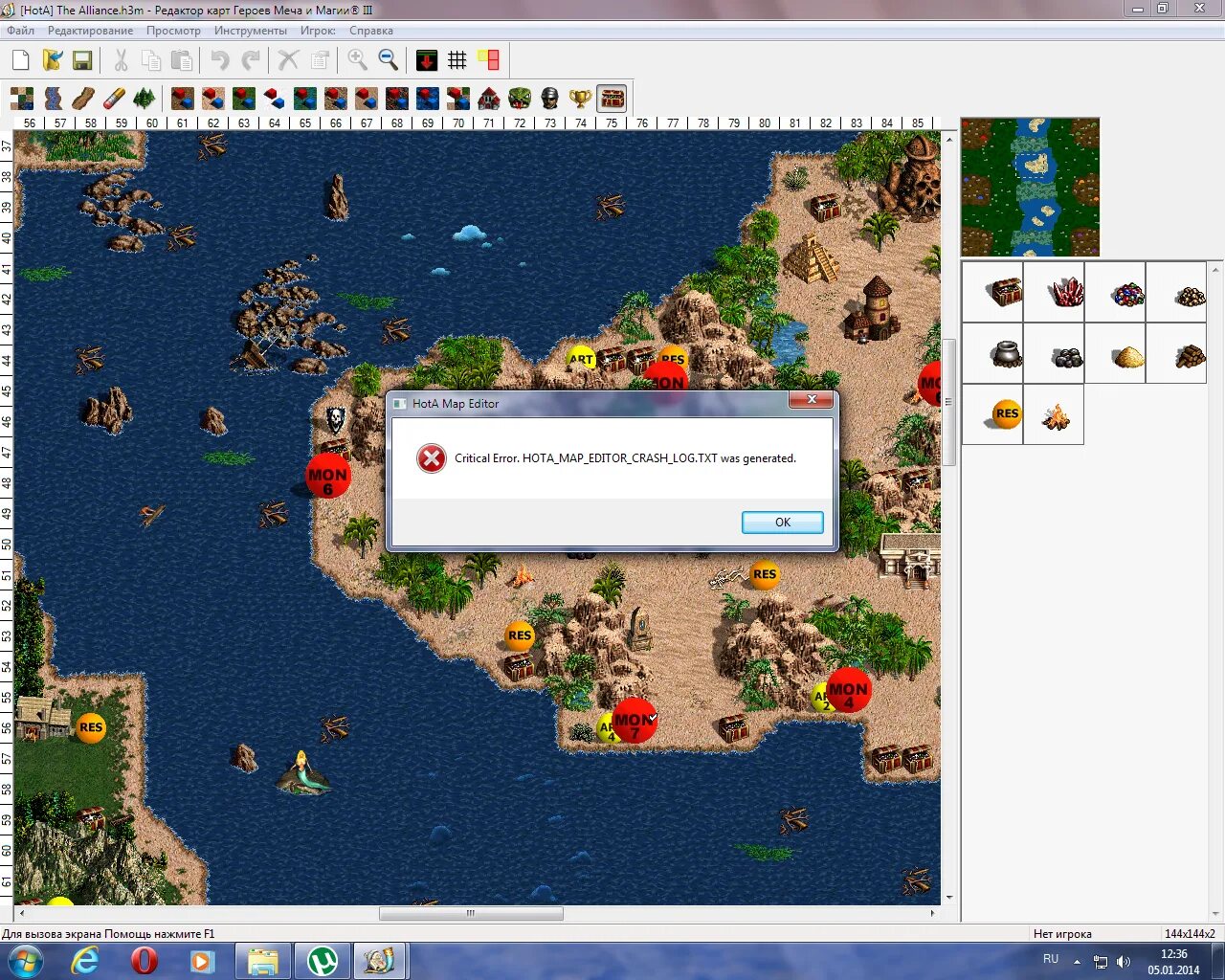Select the trees obstacles tool
The height and width of the screenshot is (980, 1225).
(x=144, y=99)
